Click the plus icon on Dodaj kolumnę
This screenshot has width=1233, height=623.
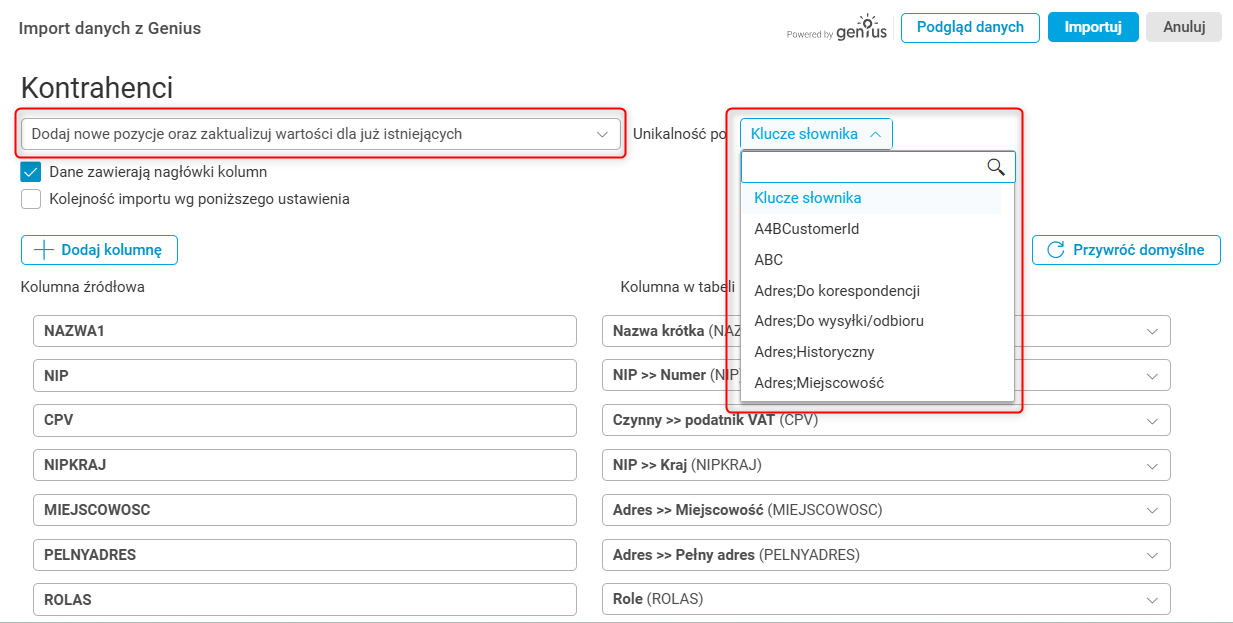[43, 250]
